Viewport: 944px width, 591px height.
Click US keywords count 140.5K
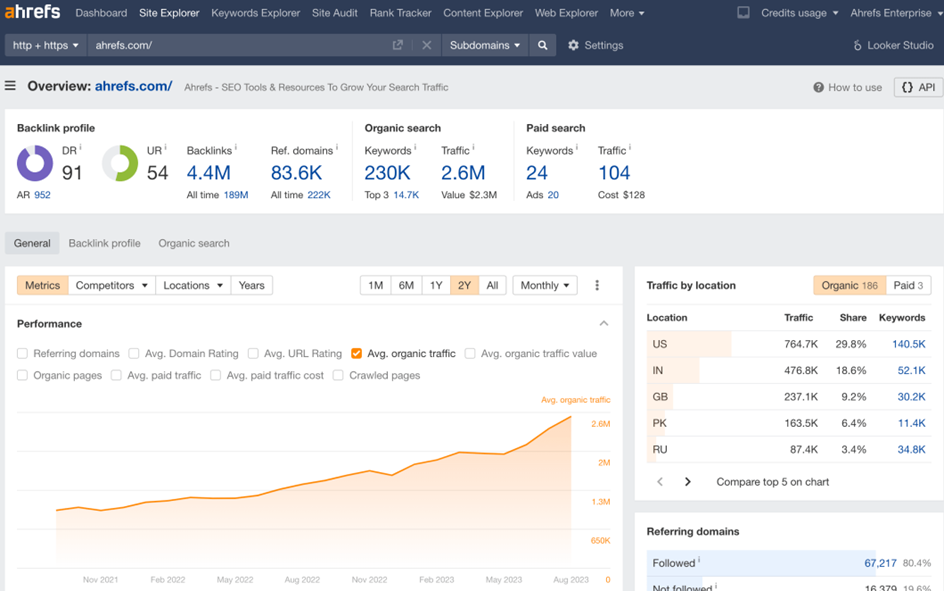(x=908, y=344)
